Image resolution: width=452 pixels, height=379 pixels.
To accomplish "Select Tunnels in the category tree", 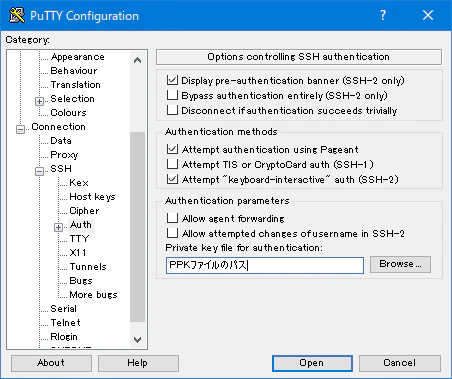I will pos(88,267).
